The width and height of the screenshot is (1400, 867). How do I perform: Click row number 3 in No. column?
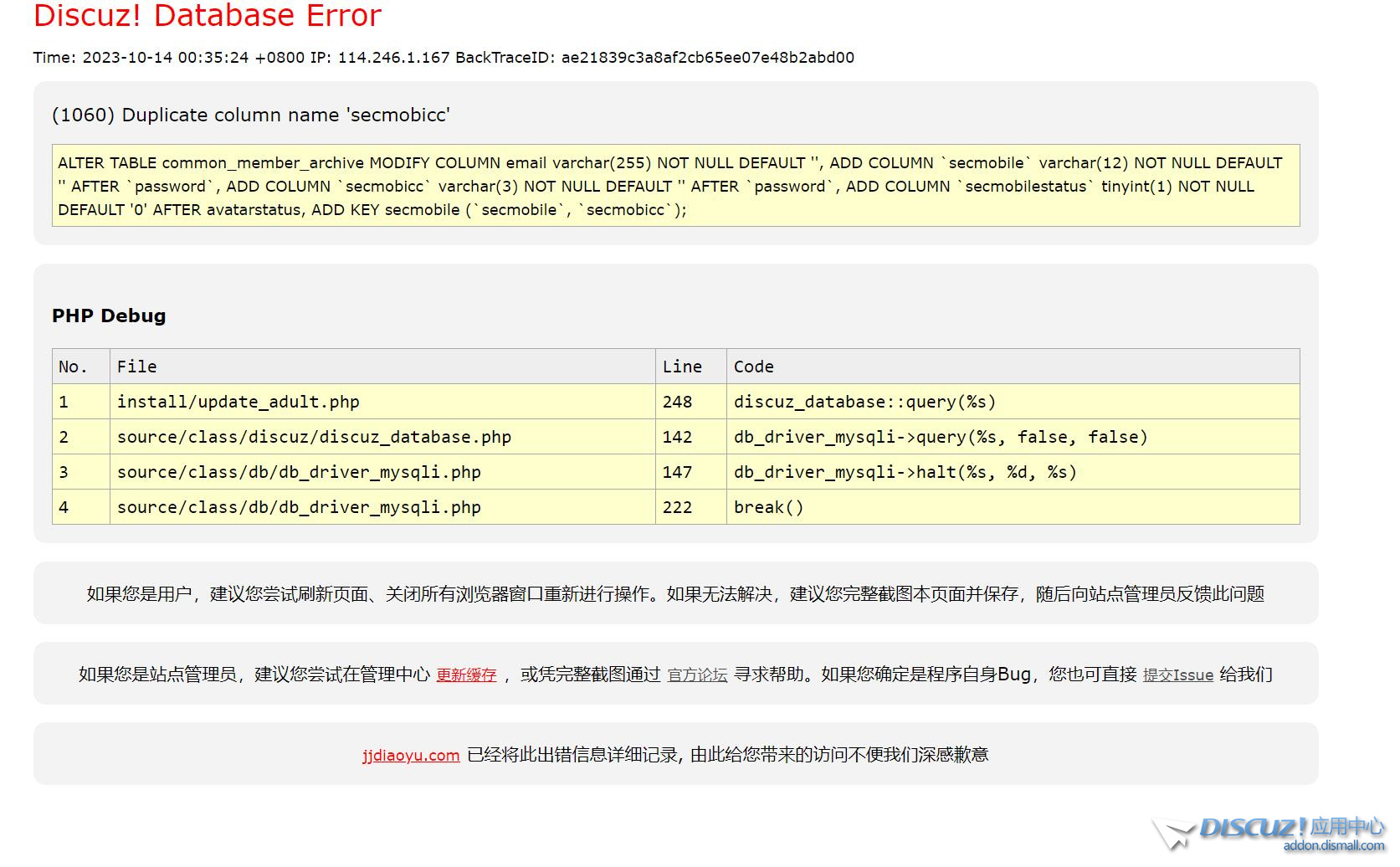(x=81, y=472)
